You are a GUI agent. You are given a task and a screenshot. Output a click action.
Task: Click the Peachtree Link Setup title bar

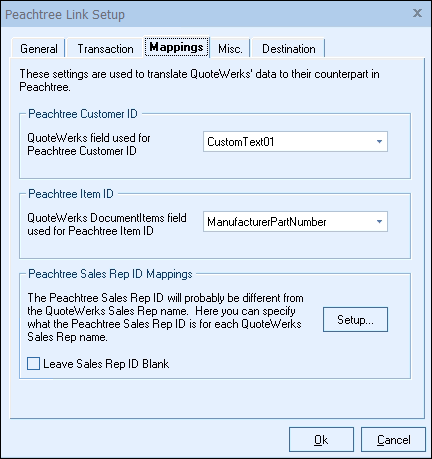tap(215, 14)
